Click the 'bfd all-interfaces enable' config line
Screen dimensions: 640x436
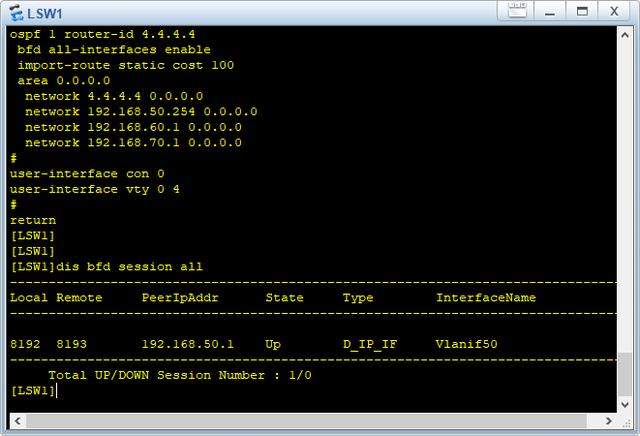(x=114, y=49)
